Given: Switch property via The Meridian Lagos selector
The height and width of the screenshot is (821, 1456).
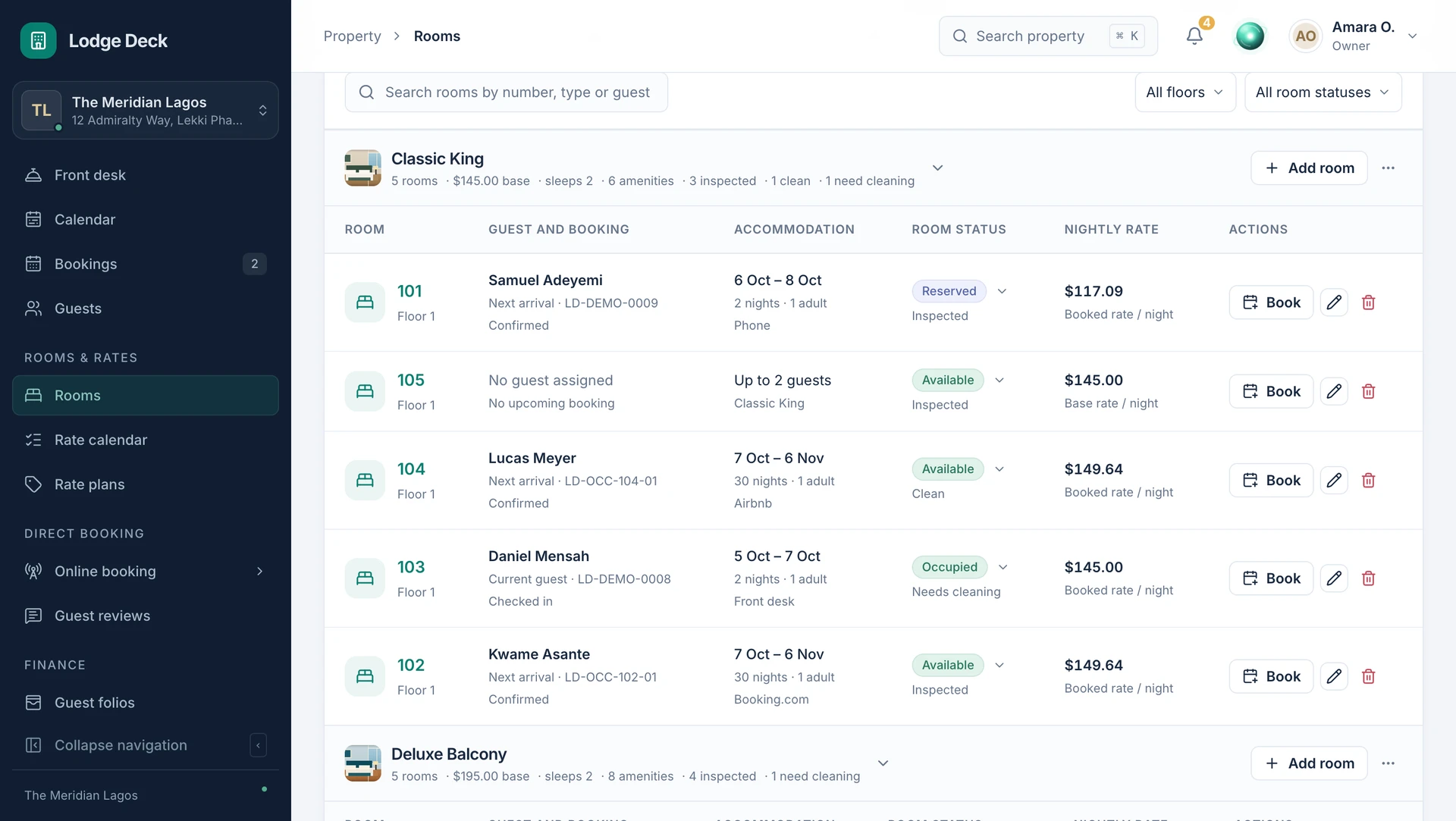Looking at the screenshot, I should tap(146, 111).
